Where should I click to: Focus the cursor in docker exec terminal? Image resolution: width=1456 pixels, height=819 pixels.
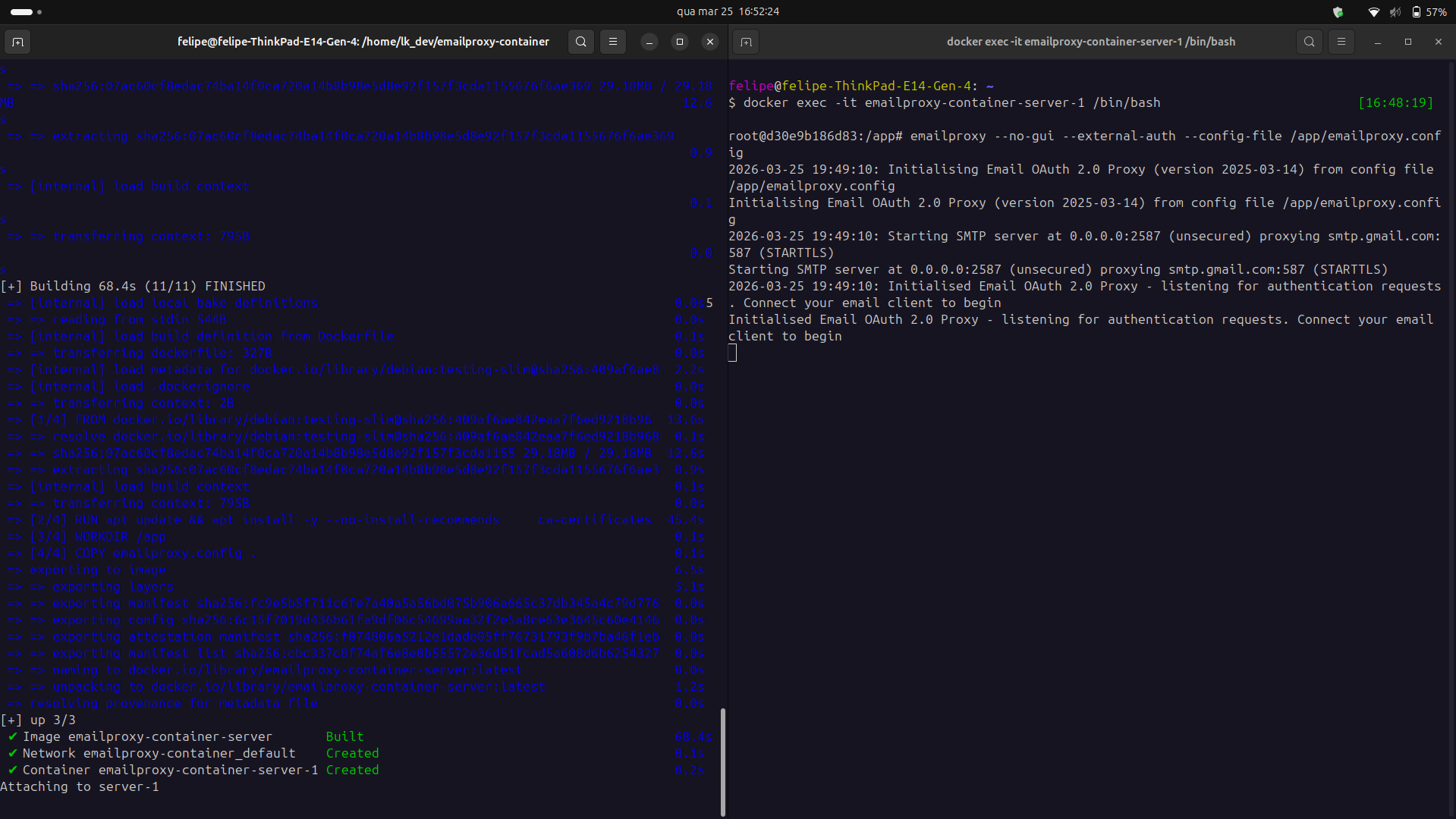click(733, 353)
